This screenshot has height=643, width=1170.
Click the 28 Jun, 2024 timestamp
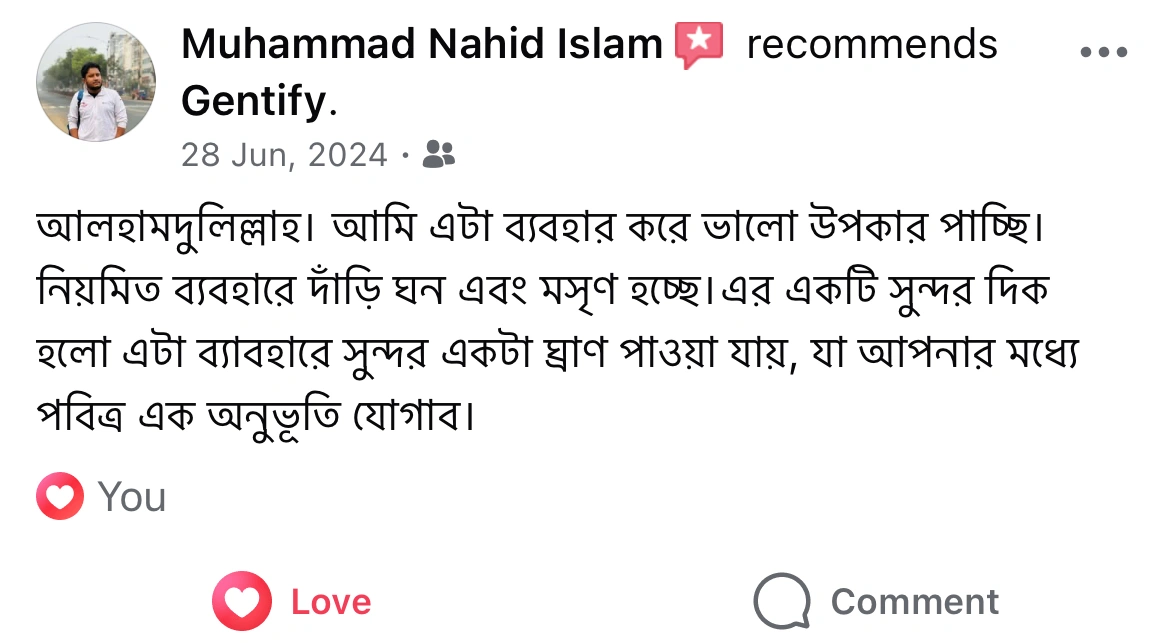284,155
